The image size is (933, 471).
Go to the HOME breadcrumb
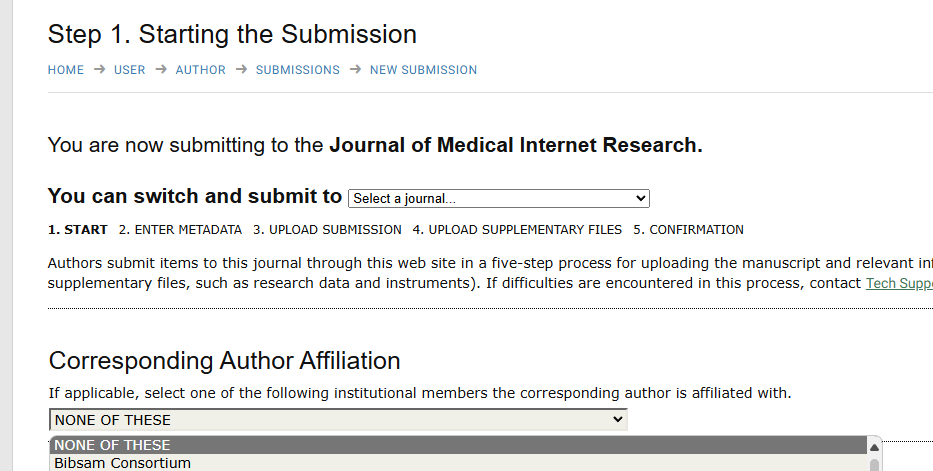pyautogui.click(x=66, y=70)
